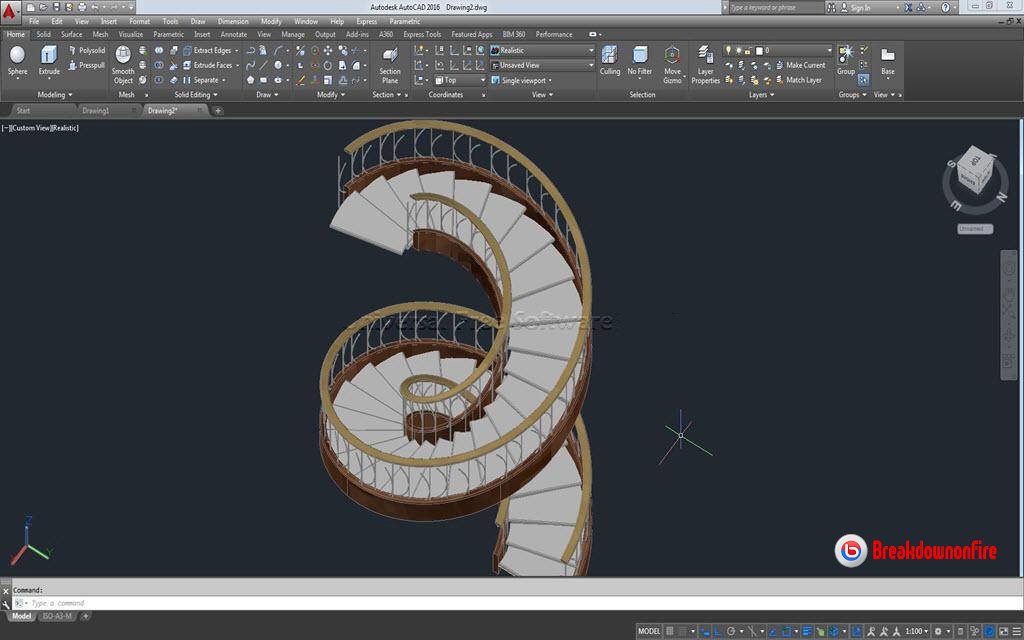Click the Presspull tool
This screenshot has height=640, width=1024.
point(86,65)
